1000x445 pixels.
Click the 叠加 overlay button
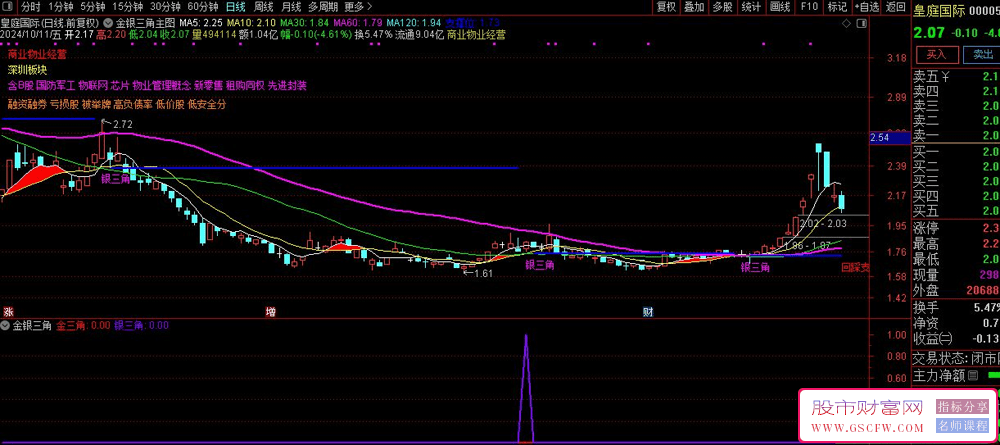click(x=694, y=7)
